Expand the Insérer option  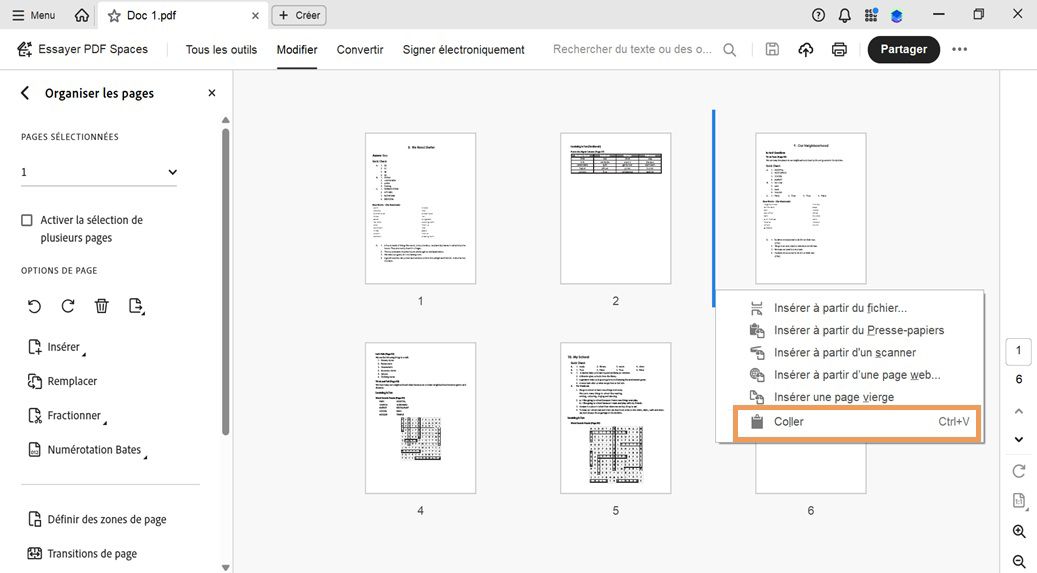[x=56, y=347]
